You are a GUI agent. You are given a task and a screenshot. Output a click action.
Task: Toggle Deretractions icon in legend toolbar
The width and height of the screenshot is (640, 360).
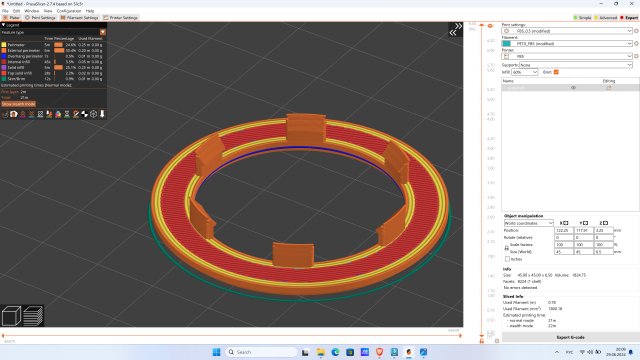(31, 114)
